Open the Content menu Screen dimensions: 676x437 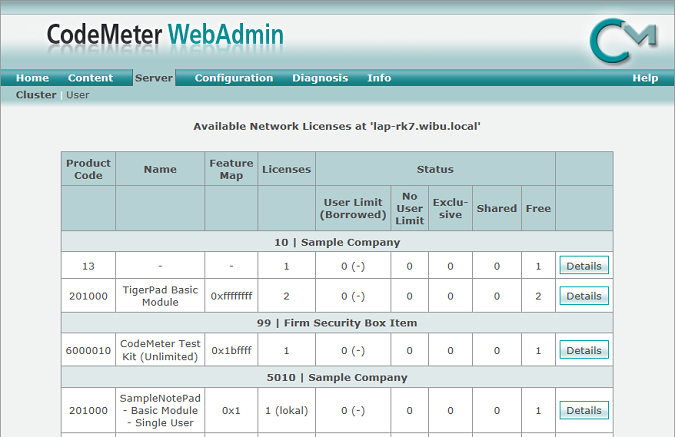(90, 78)
